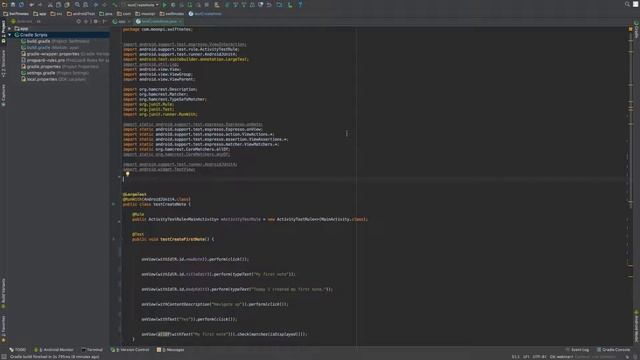
Task: Switch to the testCreateNote.java editor tab
Action: pos(159,21)
